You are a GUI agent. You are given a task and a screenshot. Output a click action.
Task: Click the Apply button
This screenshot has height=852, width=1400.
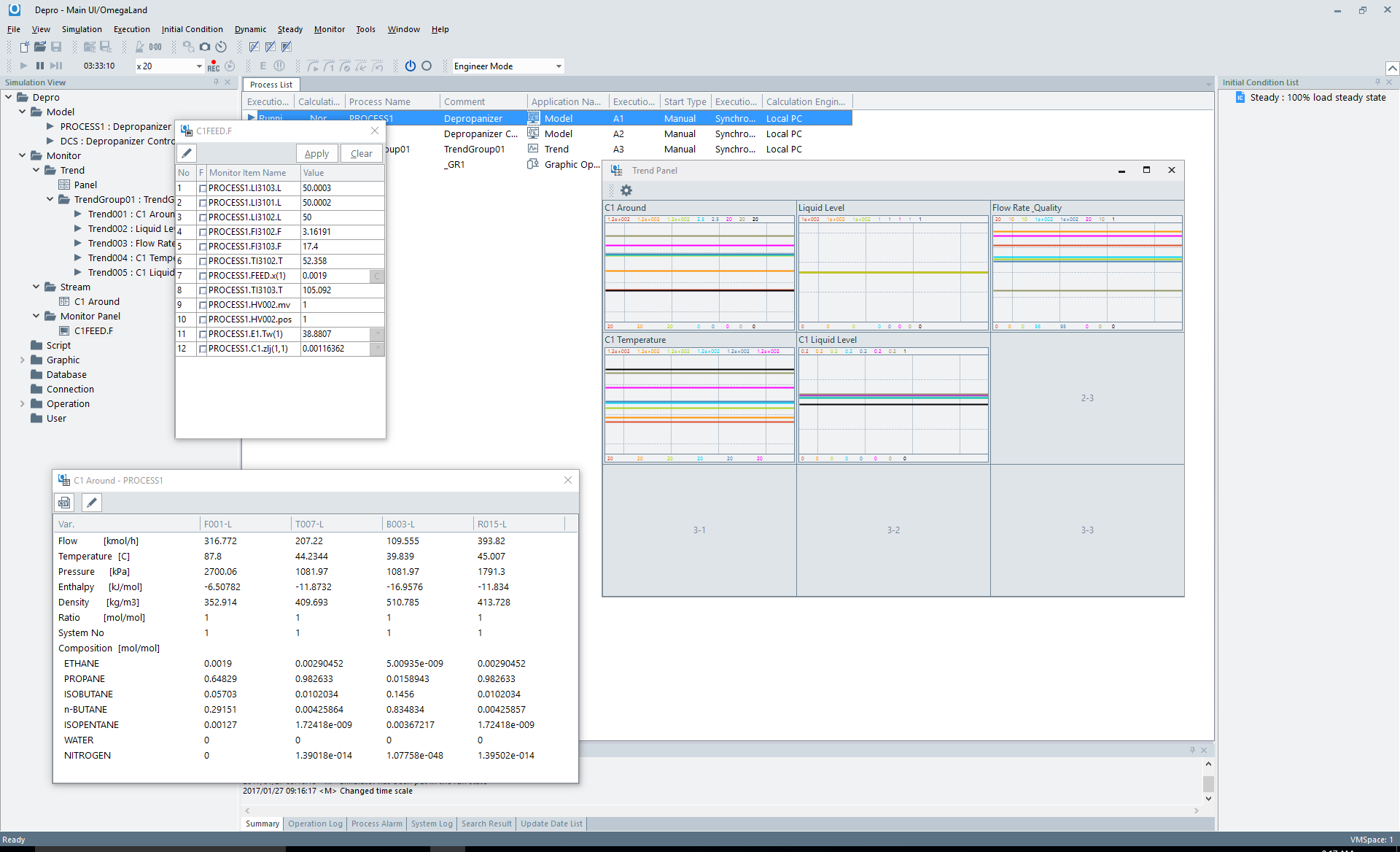tap(316, 153)
